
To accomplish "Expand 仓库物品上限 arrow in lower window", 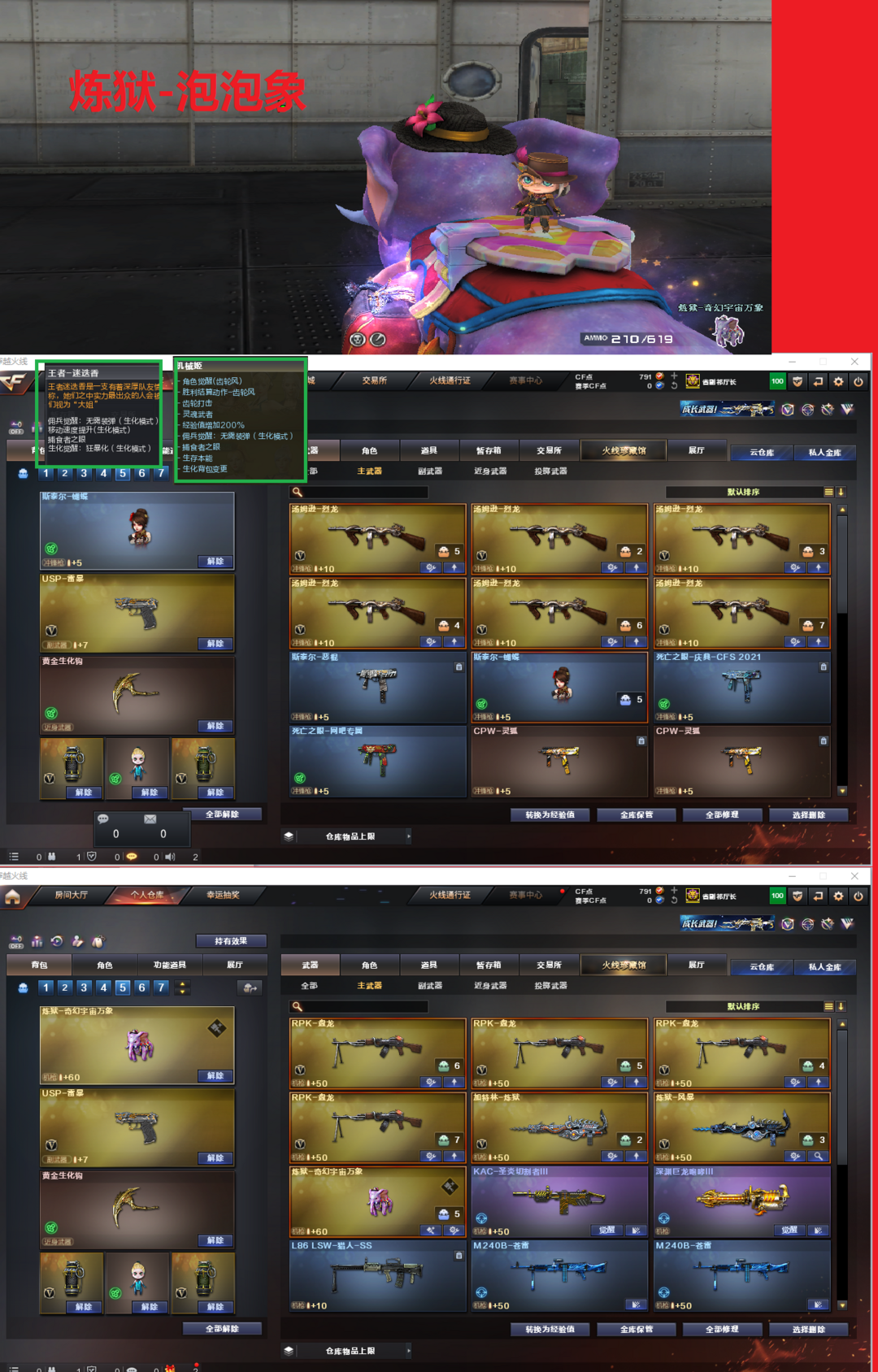I will tap(408, 1350).
